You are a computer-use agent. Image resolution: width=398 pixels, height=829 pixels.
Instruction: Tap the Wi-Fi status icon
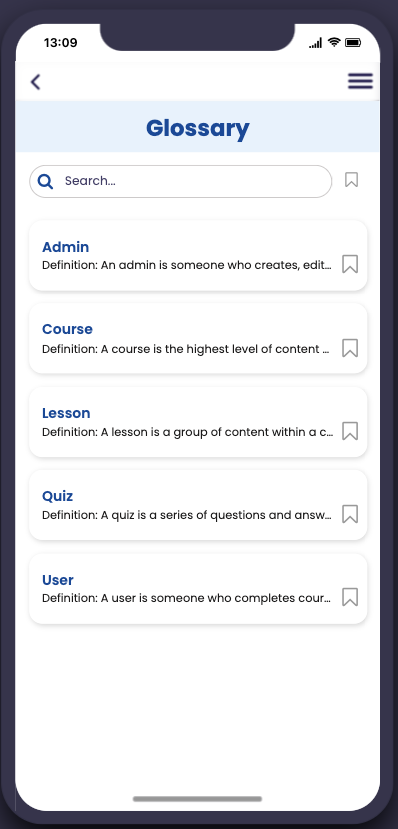334,42
